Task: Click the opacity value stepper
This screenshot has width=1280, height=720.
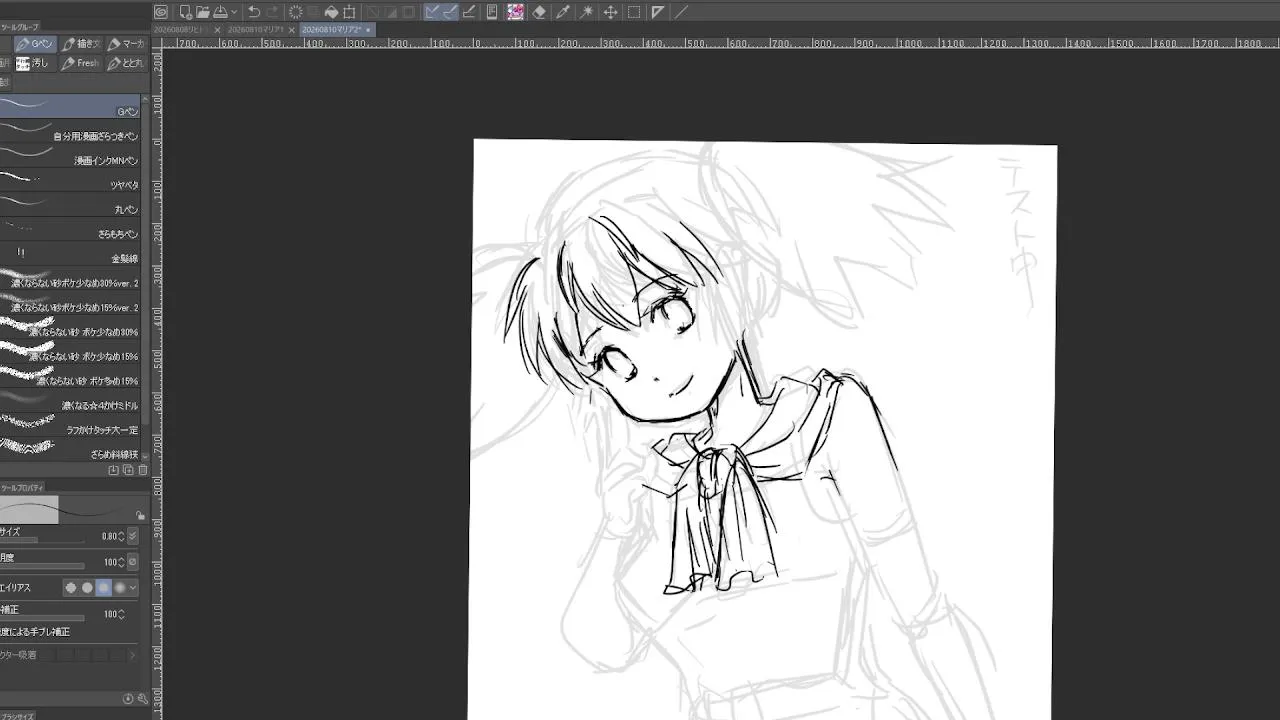Action: coord(121,562)
